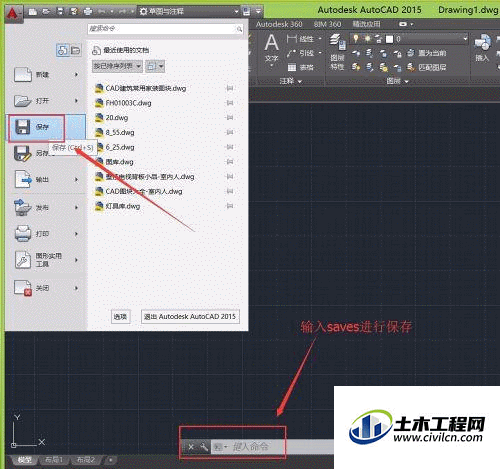Expand the 打印 submenu arrow
Viewport: 500px width, 469px height.
(77, 234)
